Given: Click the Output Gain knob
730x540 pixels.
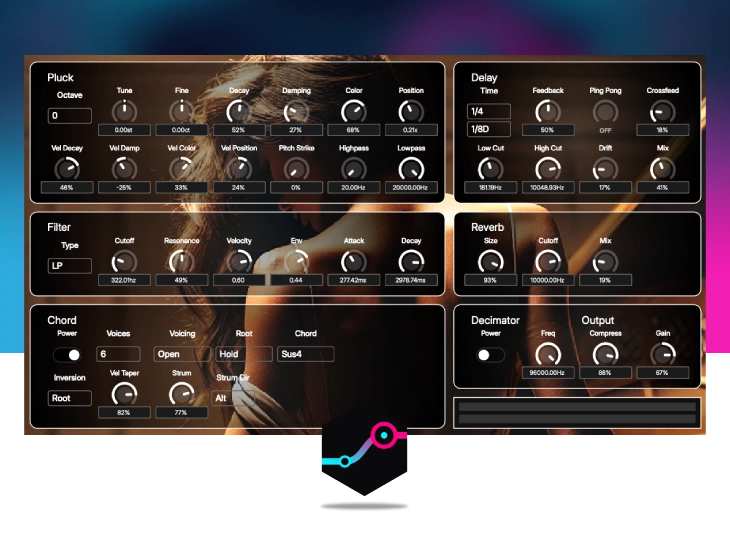Looking at the screenshot, I should [x=662, y=355].
